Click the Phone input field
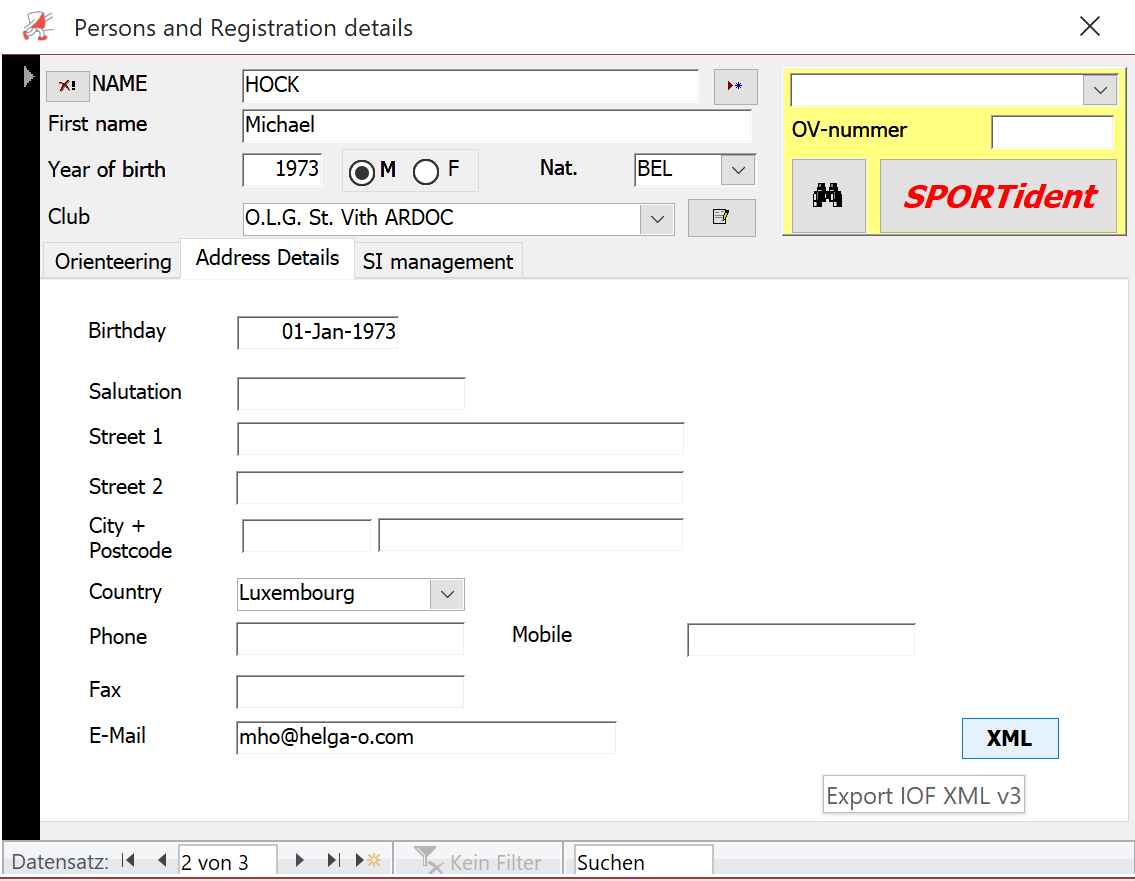Image resolution: width=1135 pixels, height=881 pixels. (x=350, y=639)
